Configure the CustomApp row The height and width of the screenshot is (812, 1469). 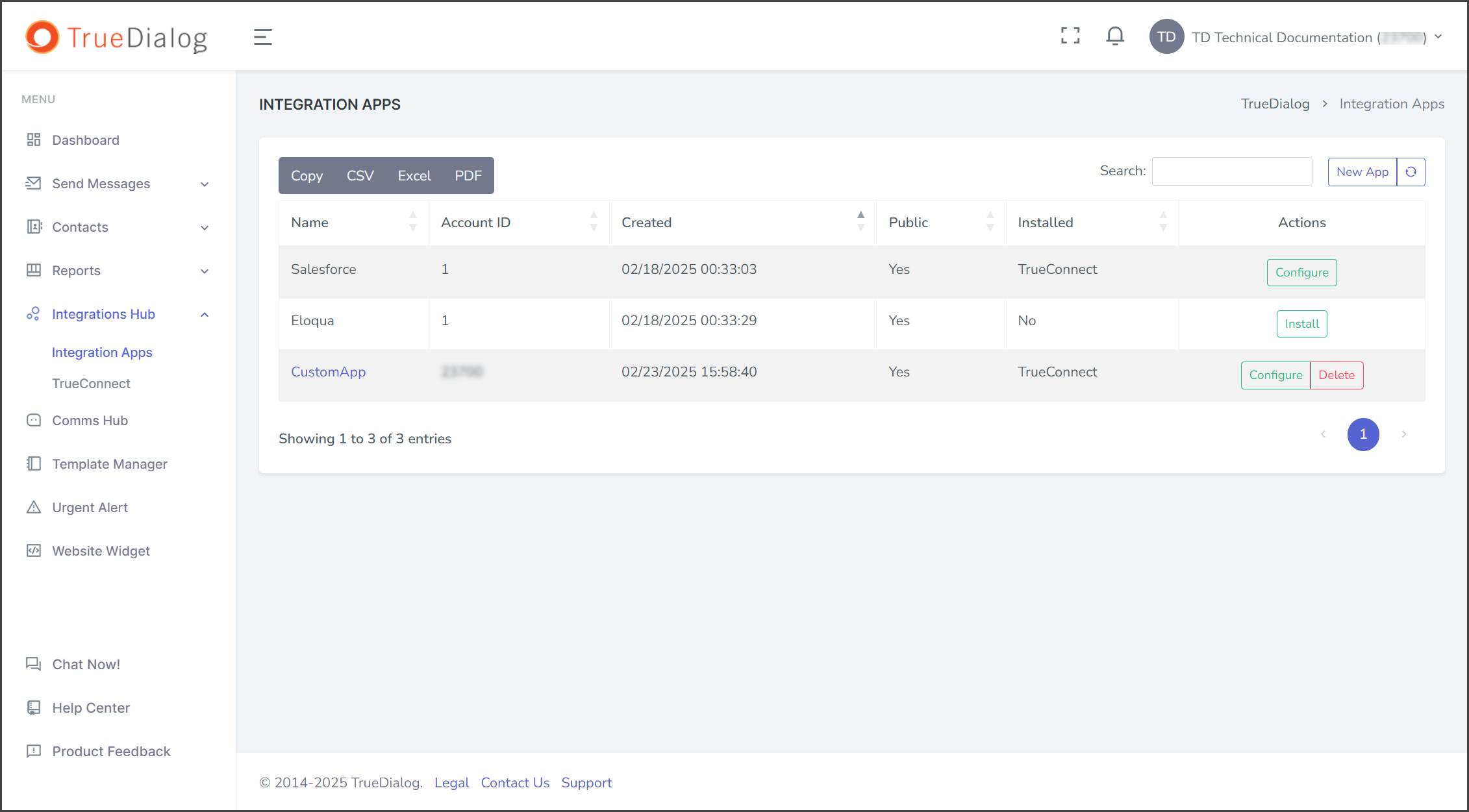coord(1275,375)
